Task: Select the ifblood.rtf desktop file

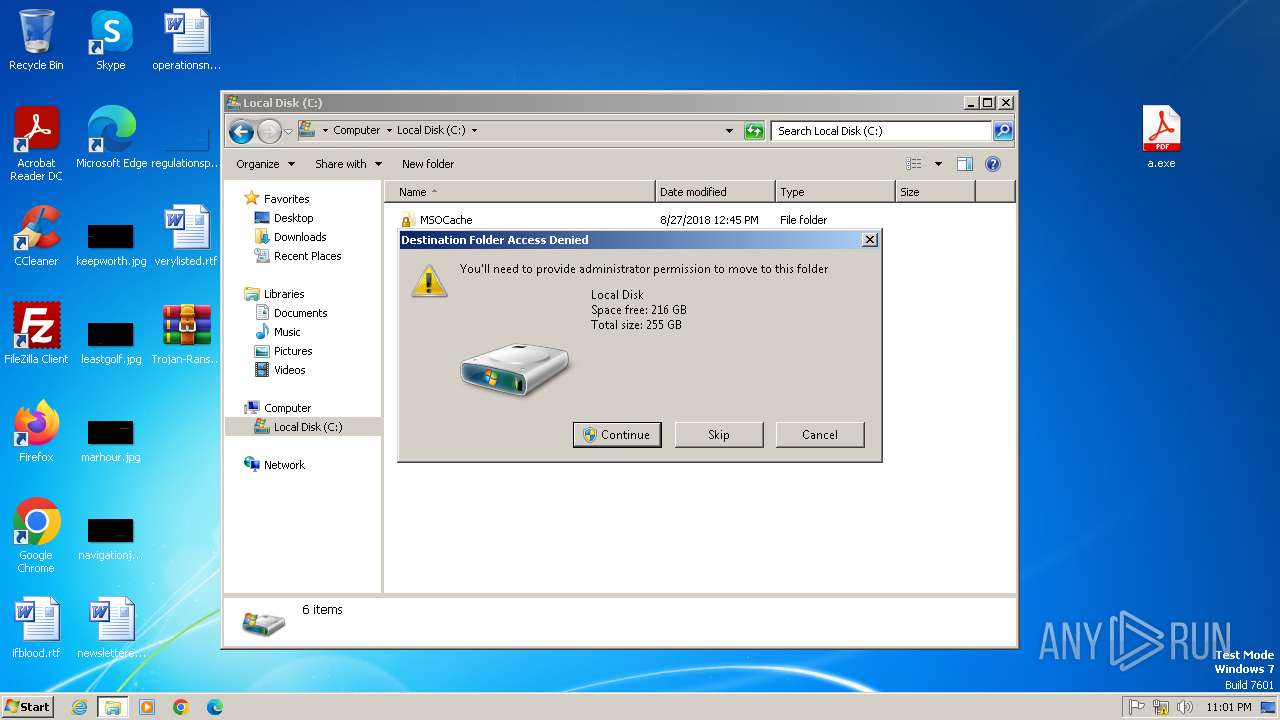Action: [36, 628]
